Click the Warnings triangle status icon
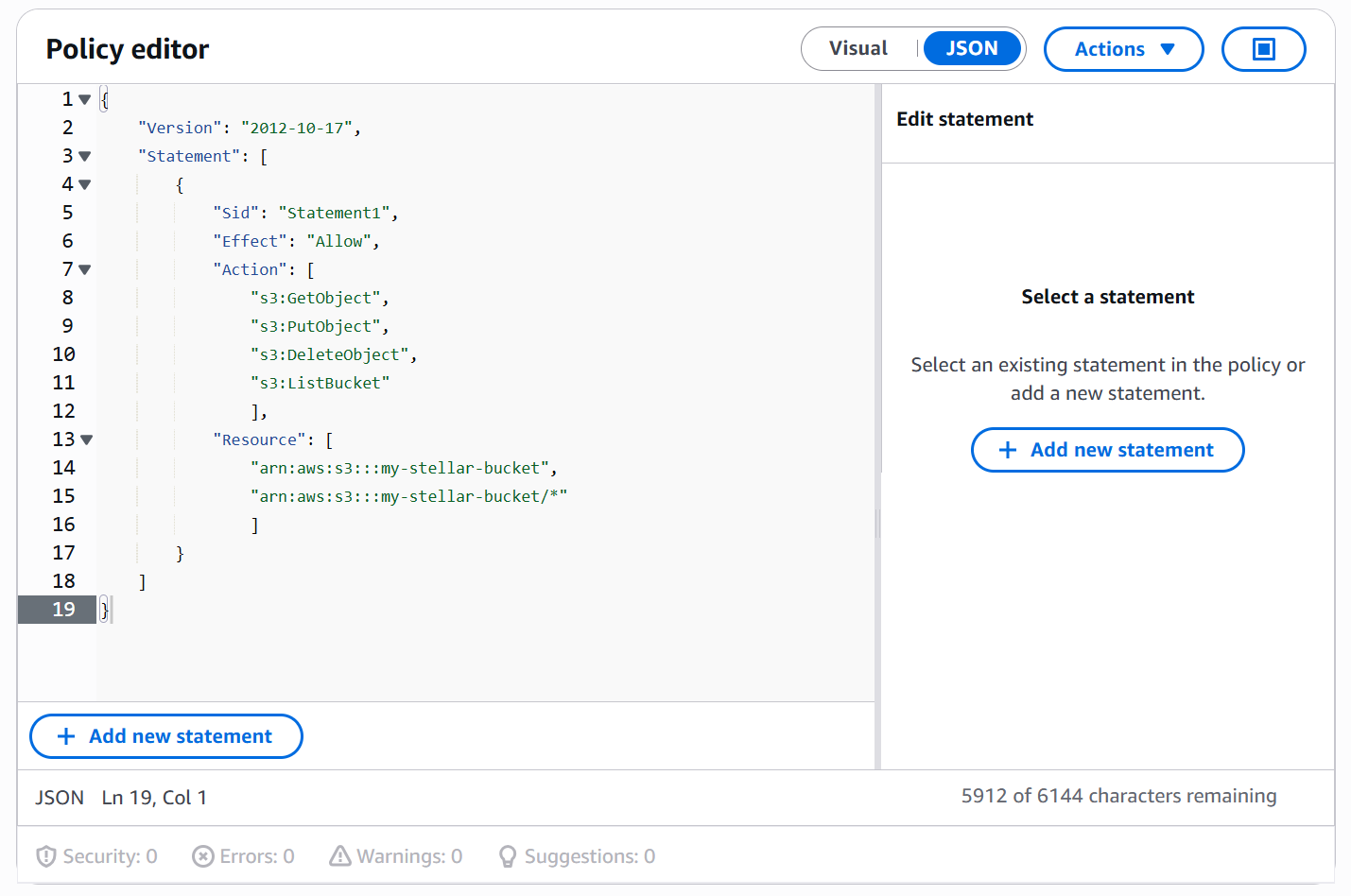Screen dimensions: 1351x896 pyautogui.click(x=339, y=856)
